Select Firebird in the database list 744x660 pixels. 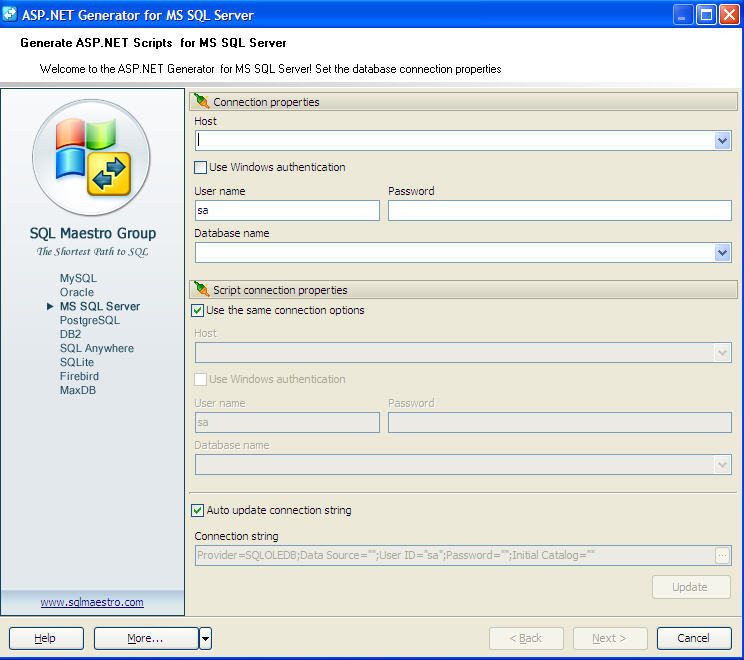point(79,376)
